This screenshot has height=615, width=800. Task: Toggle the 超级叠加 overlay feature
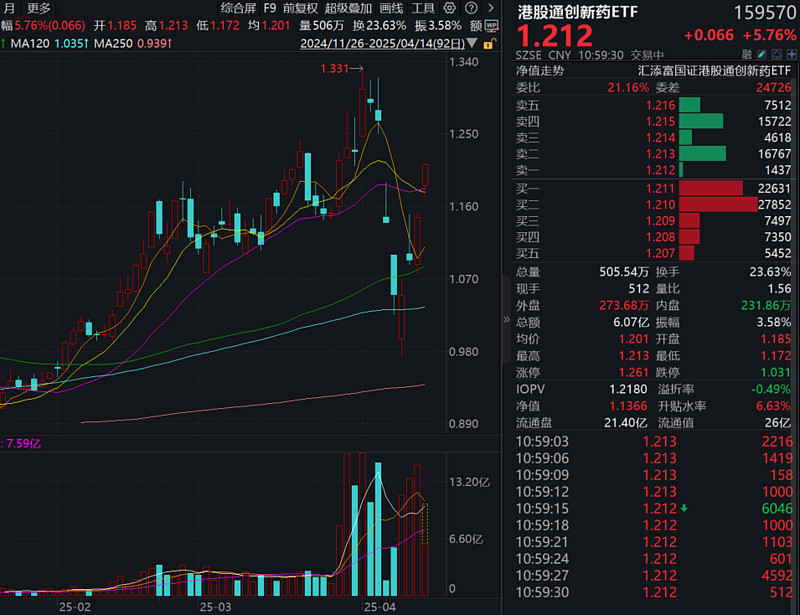349,8
